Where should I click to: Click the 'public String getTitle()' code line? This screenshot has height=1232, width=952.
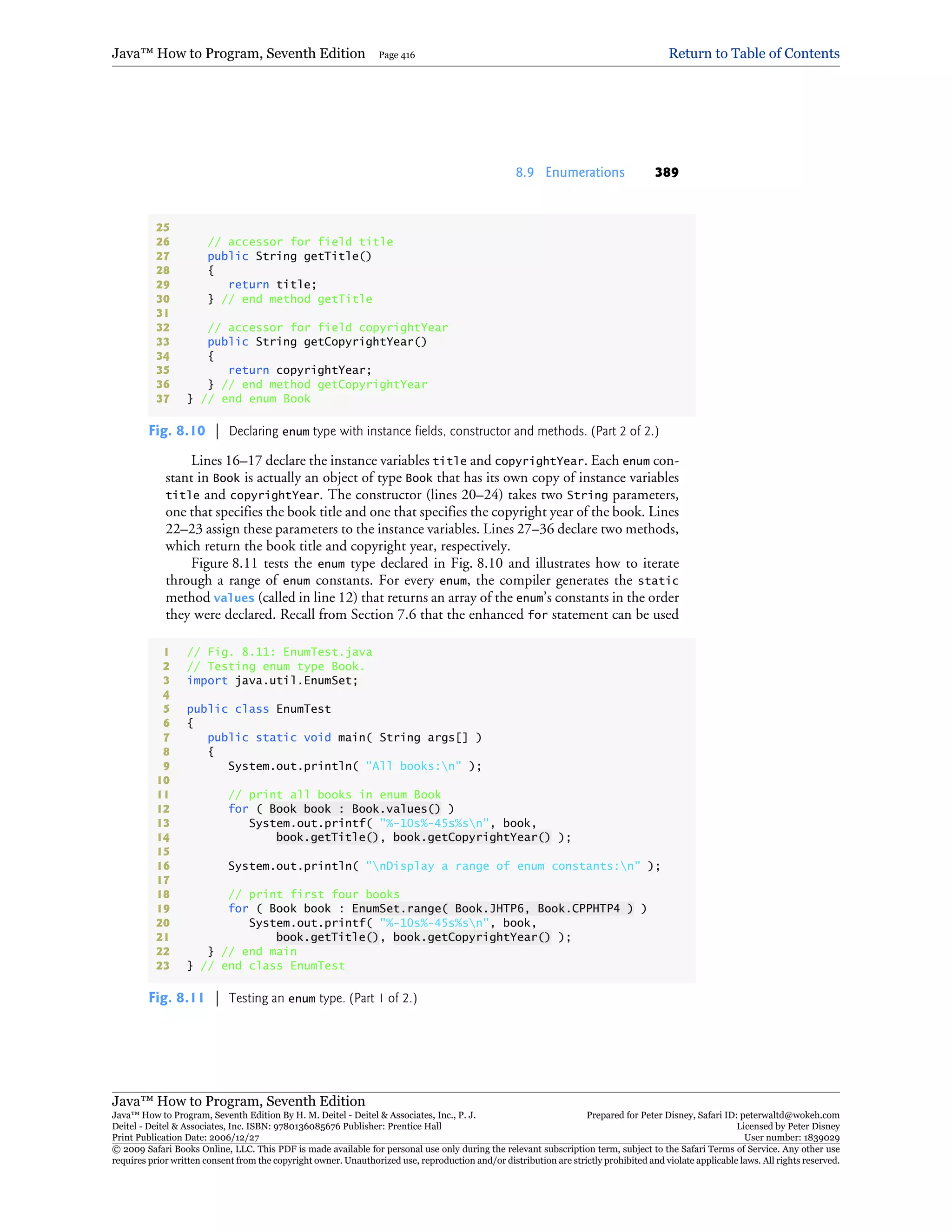(289, 256)
